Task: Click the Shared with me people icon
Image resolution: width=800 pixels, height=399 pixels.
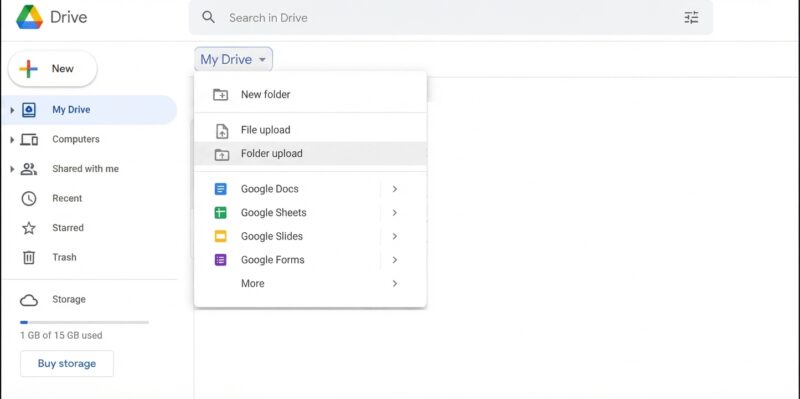Action: pos(29,169)
